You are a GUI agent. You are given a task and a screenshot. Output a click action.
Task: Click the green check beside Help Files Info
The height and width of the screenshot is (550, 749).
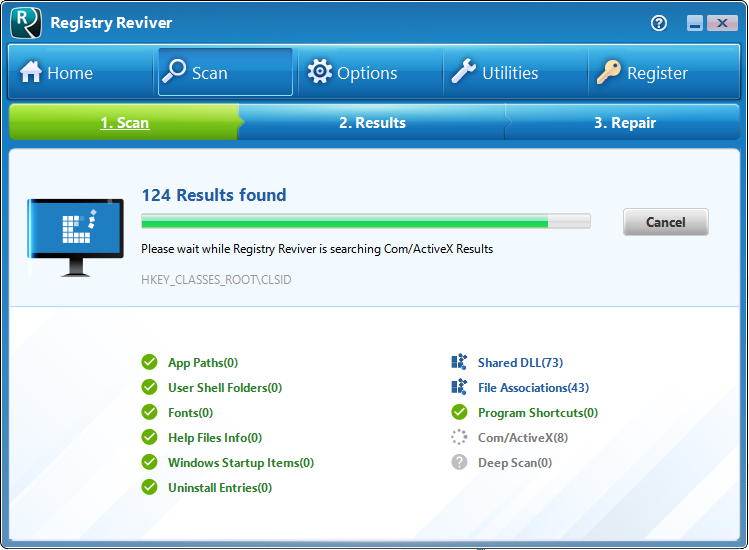tap(150, 437)
